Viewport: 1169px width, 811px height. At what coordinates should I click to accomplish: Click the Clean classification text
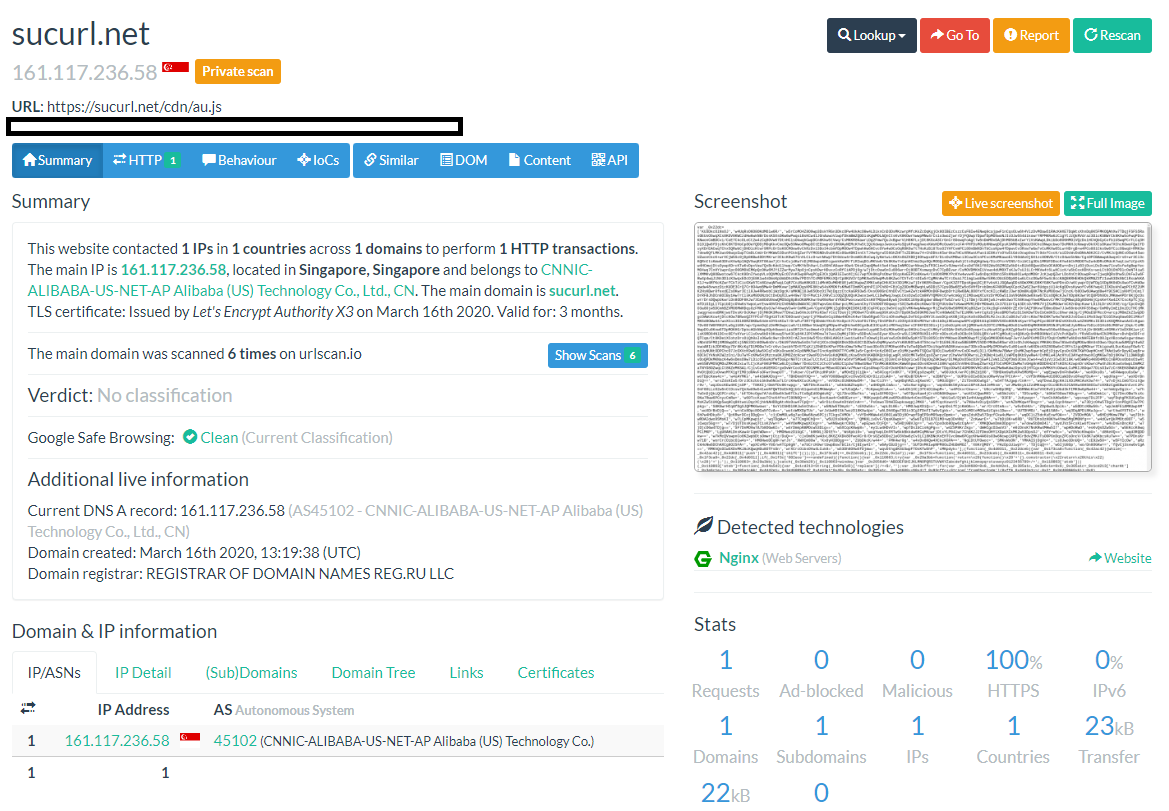219,438
